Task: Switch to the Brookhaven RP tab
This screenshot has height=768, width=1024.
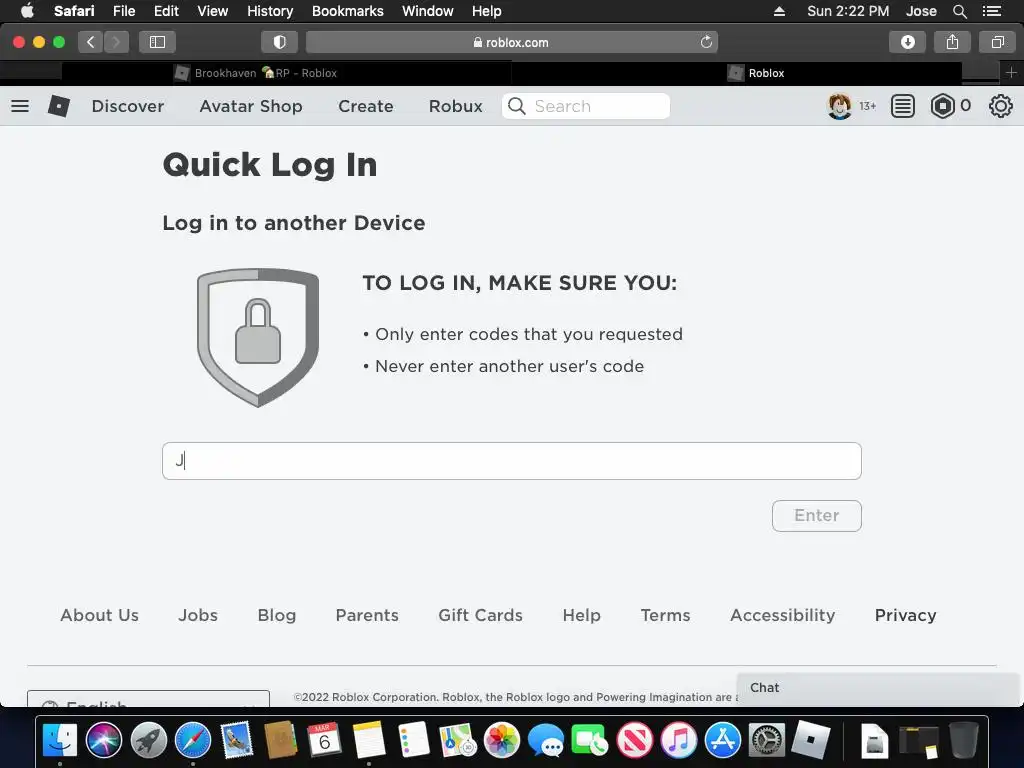Action: click(256, 72)
